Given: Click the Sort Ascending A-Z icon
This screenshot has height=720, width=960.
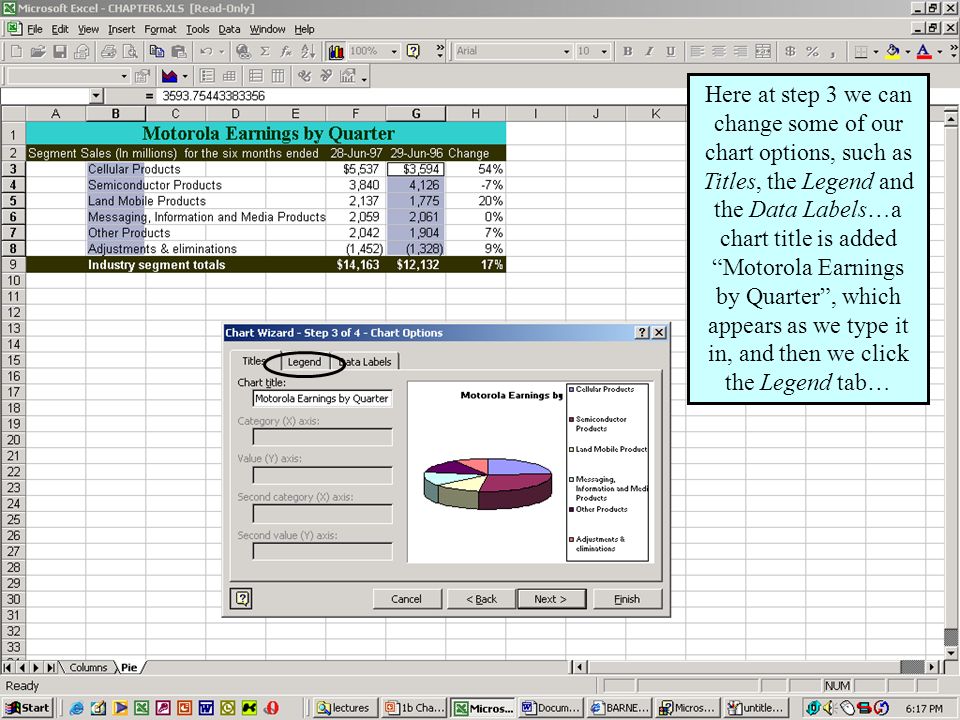Looking at the screenshot, I should tap(308, 51).
